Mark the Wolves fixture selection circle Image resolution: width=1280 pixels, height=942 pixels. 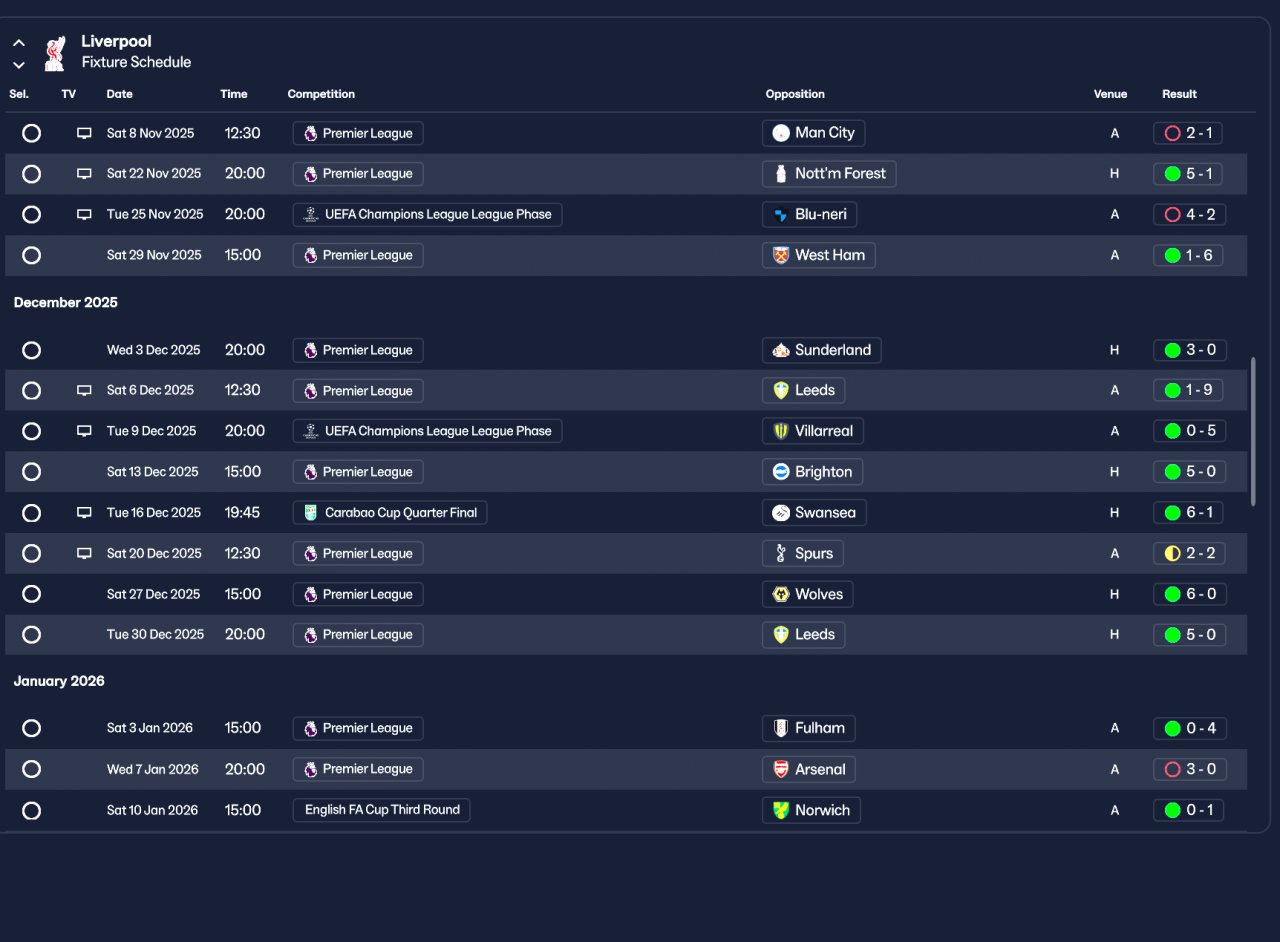[31, 594]
